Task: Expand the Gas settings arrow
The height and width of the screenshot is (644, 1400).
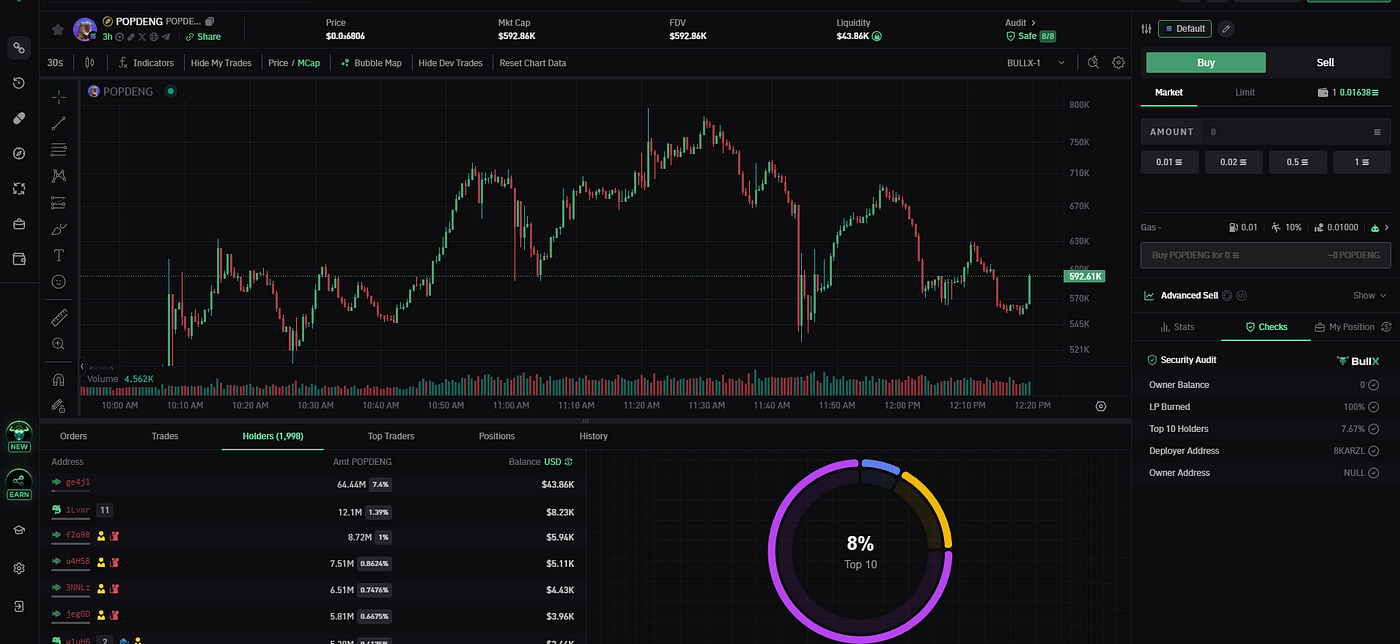Action: point(1386,227)
